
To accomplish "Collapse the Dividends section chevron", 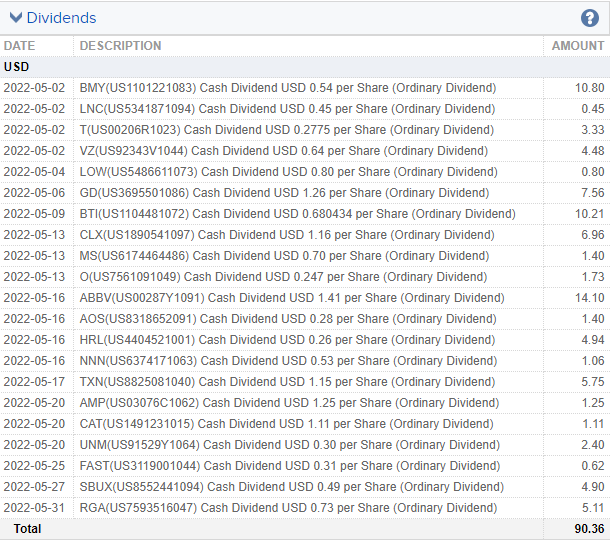I will (x=16, y=18).
